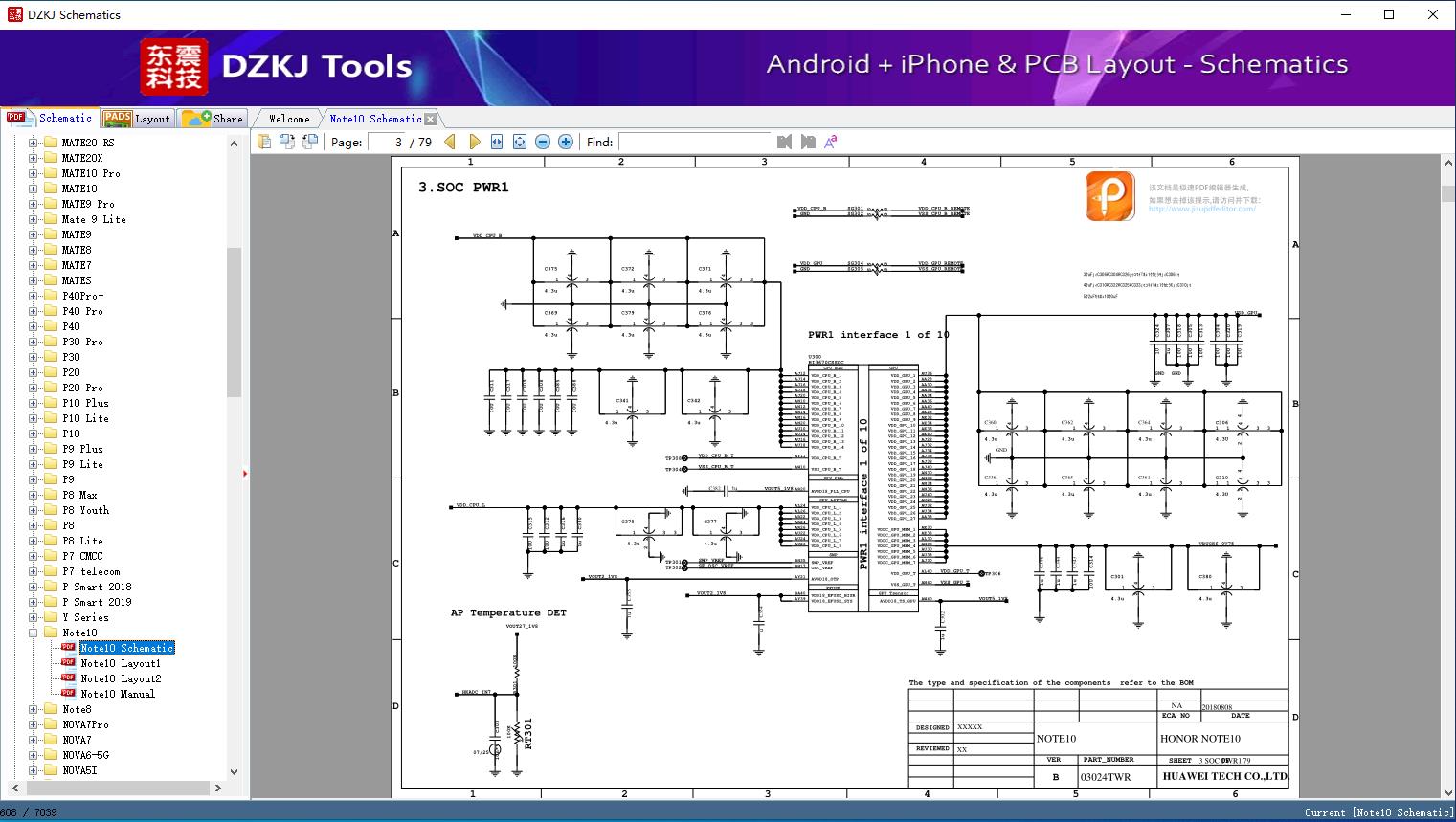Image resolution: width=1456 pixels, height=822 pixels.
Task: Expand the P Smart 2018 node
Action: [x=34, y=587]
